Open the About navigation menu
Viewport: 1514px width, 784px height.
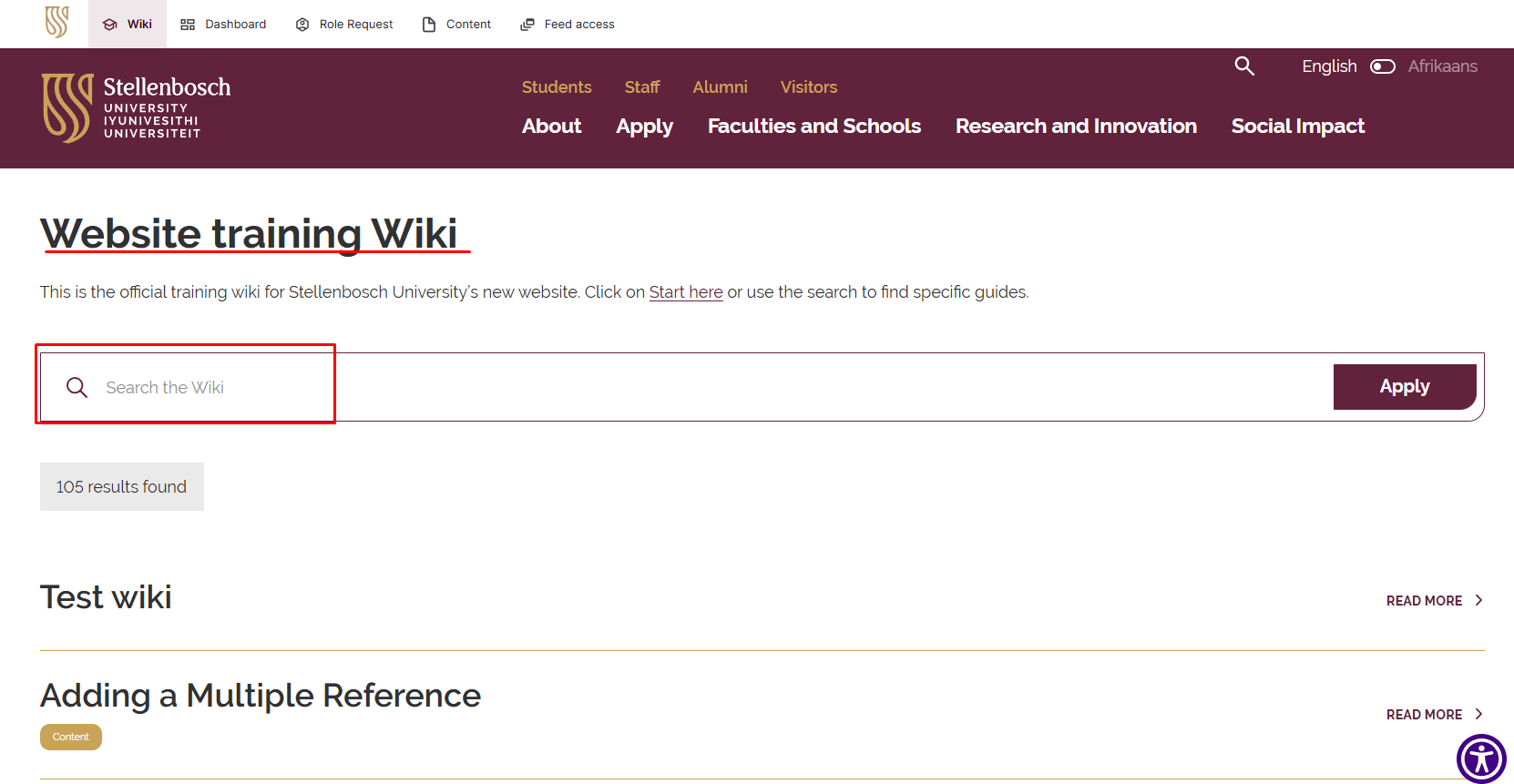tap(551, 127)
